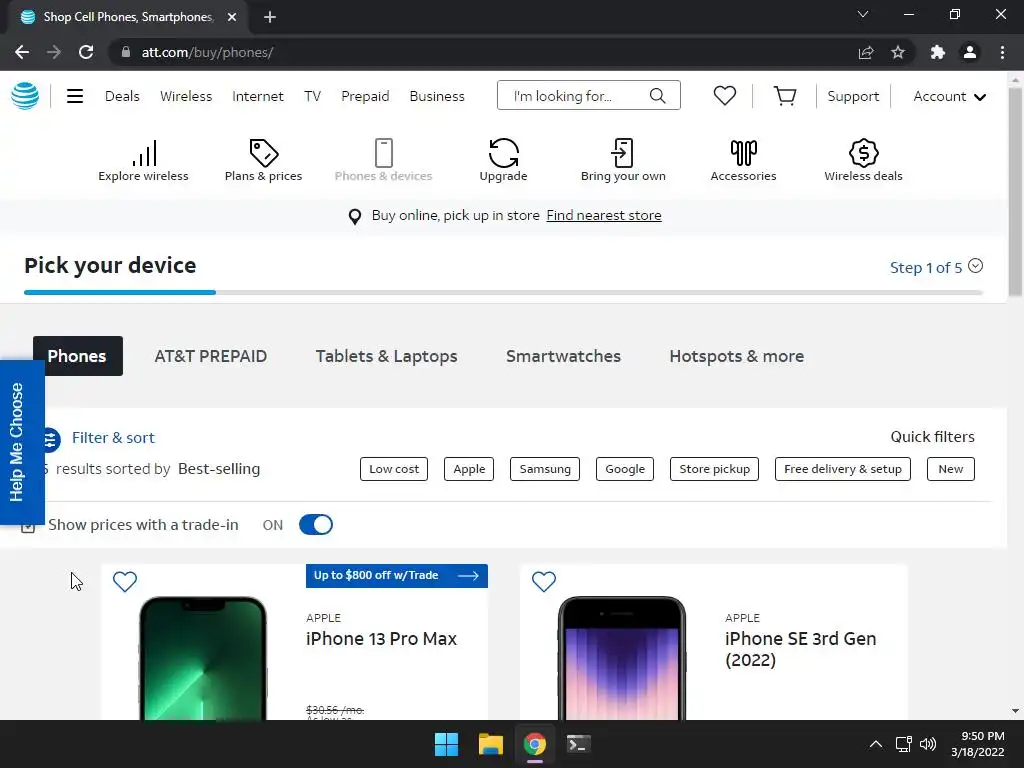The image size is (1024, 768).
Task: Expand Step 1 of 5 chevron
Action: point(976,266)
